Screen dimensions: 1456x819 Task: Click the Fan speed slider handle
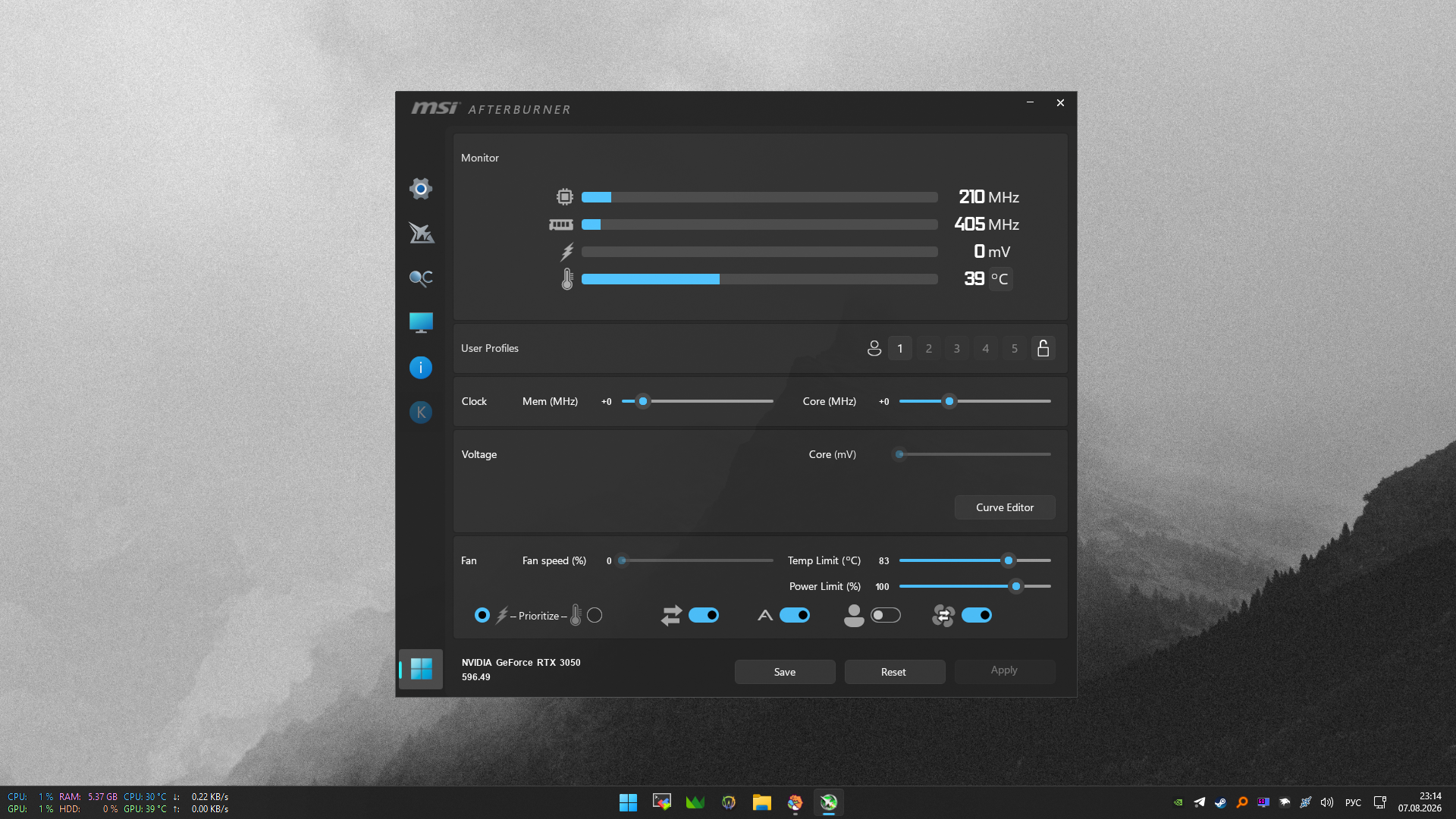[623, 560]
